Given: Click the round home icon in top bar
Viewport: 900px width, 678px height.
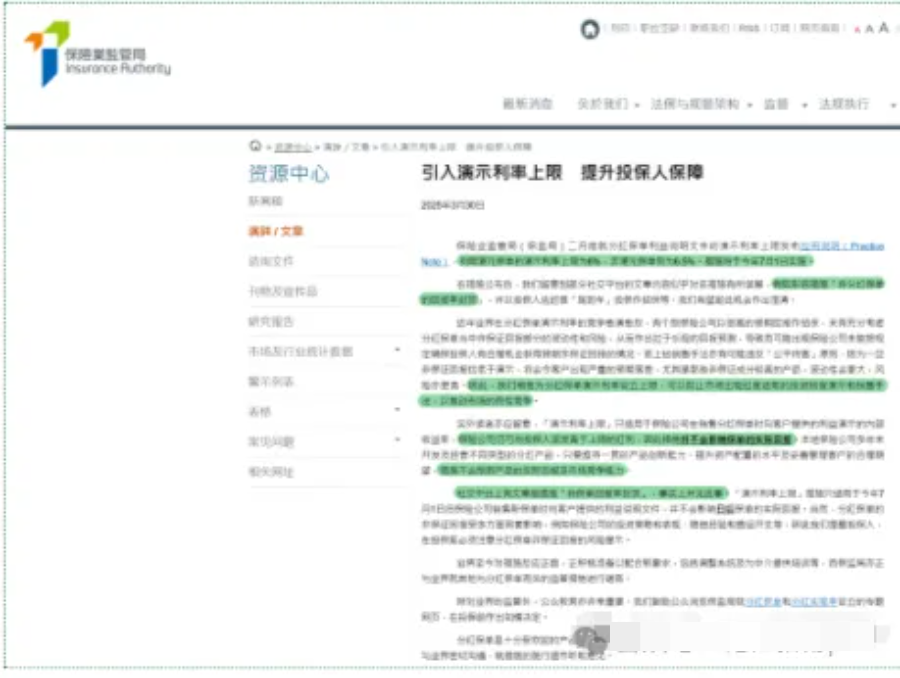Looking at the screenshot, I should point(590,29).
